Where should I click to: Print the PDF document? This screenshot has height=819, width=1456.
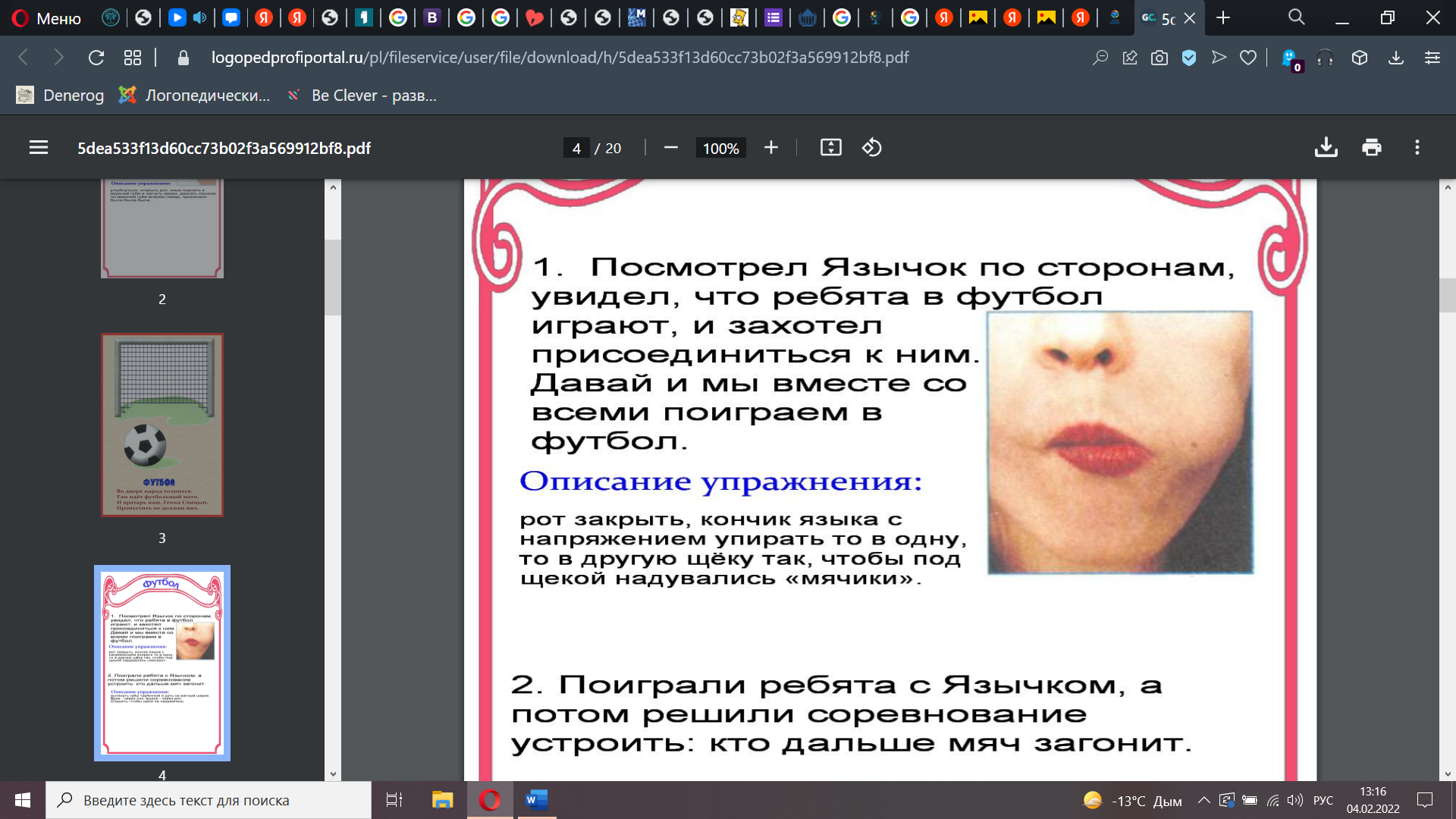(1371, 148)
